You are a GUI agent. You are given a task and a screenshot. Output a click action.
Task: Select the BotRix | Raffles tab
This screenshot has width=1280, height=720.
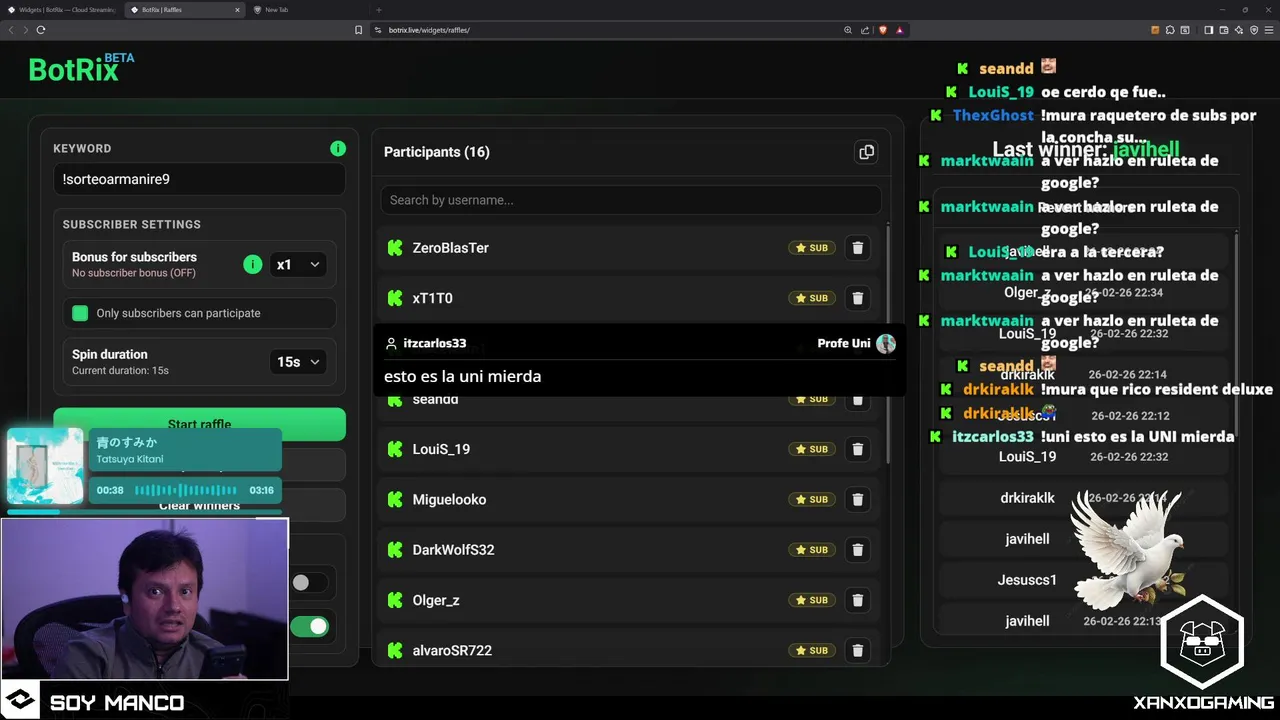[x=186, y=10]
